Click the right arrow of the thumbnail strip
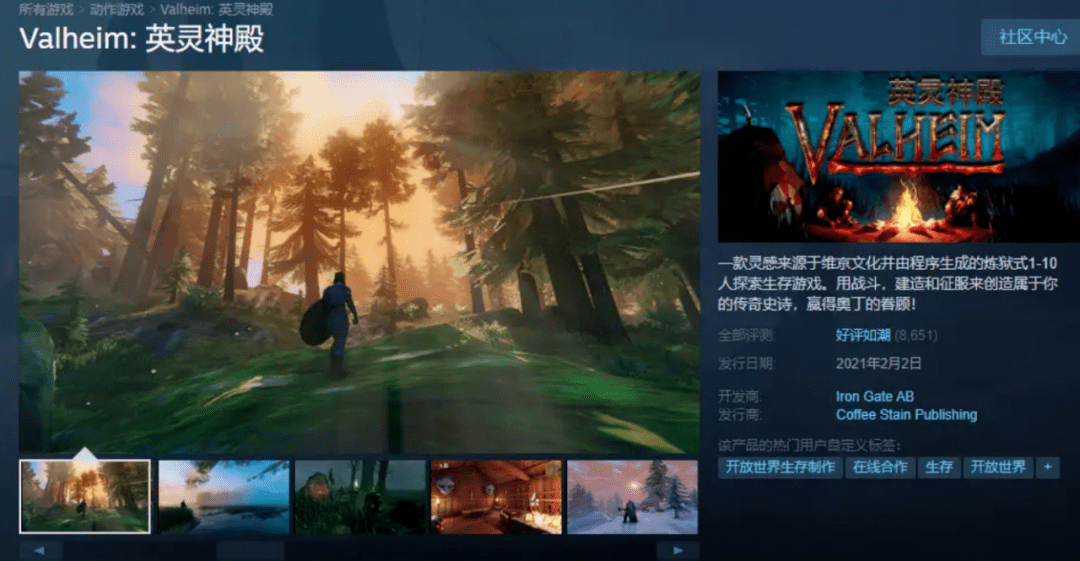Viewport: 1080px width, 561px height. pyautogui.click(x=678, y=550)
